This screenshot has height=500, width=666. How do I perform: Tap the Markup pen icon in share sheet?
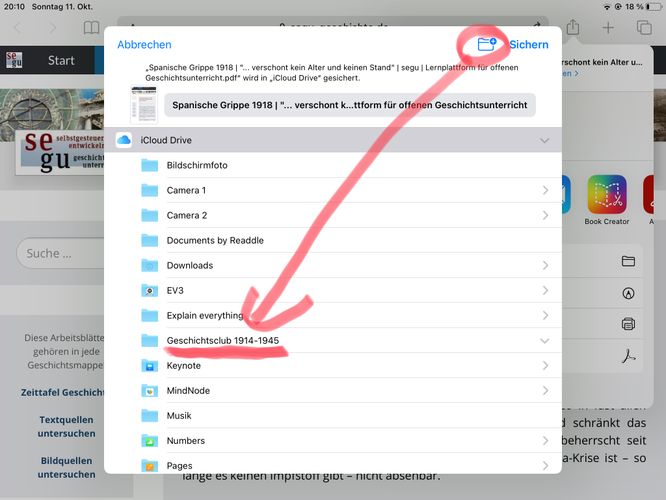[x=628, y=293]
